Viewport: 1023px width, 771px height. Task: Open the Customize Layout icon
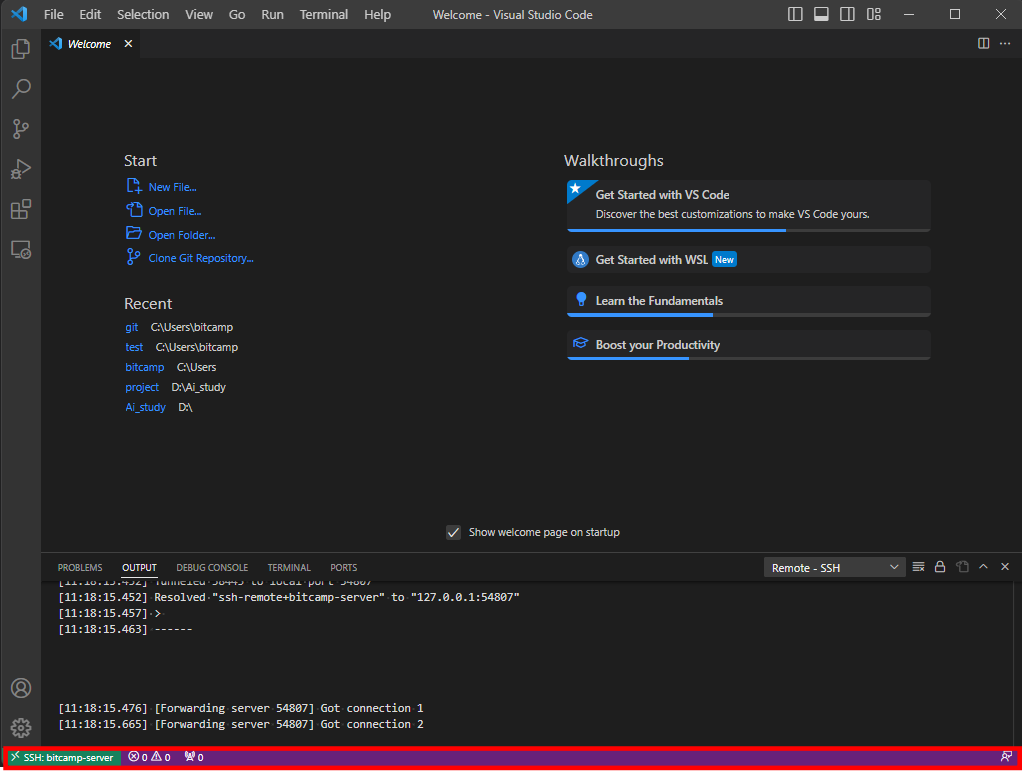pos(874,14)
